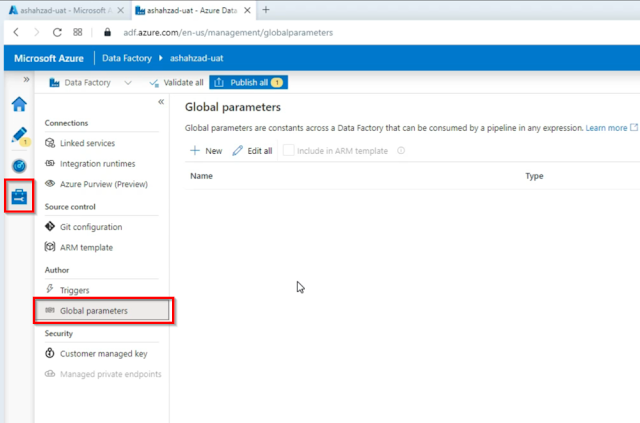
Task: Open the Monitor gauge icon
Action: coord(19,166)
